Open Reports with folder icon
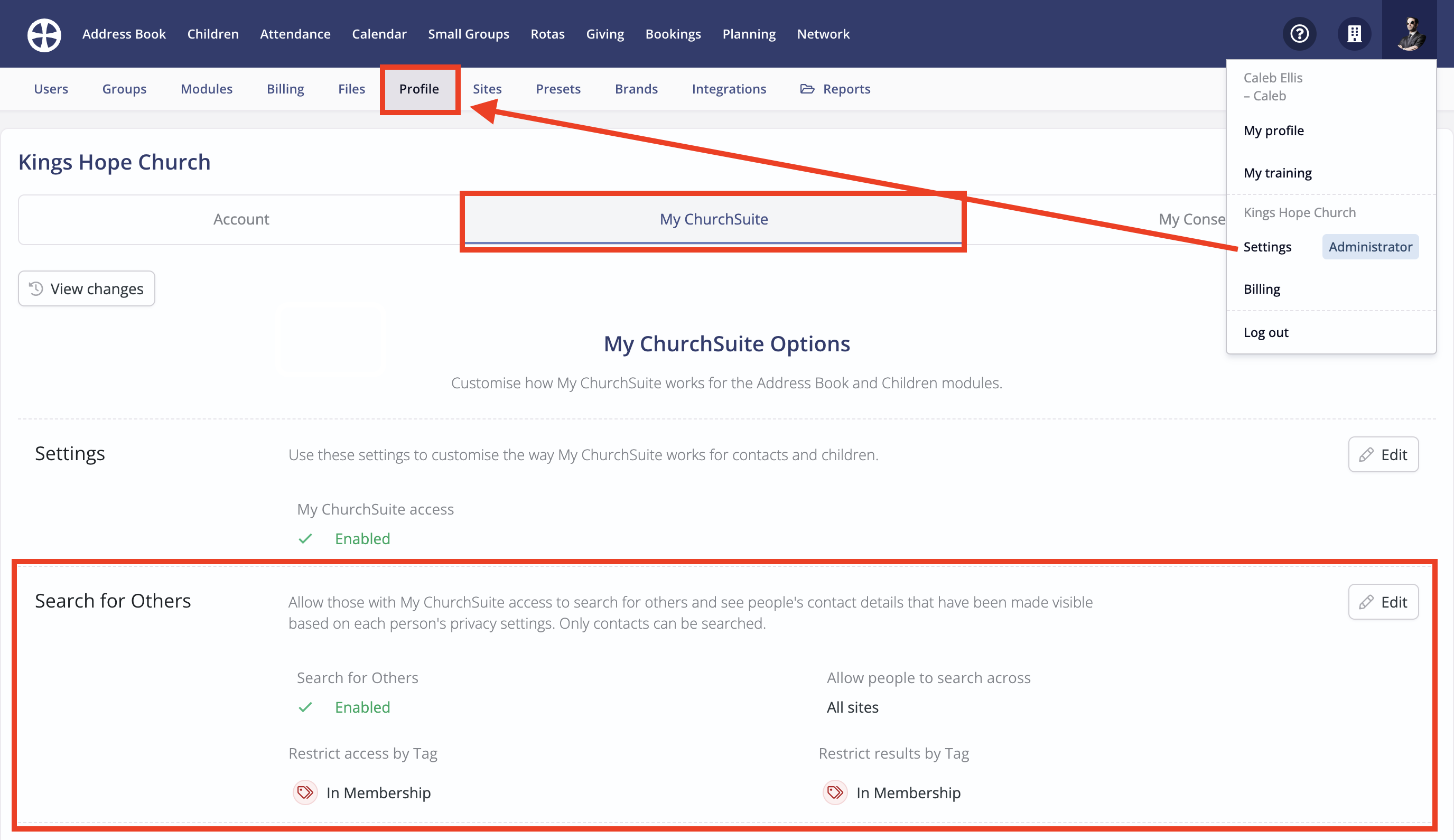1454x840 pixels. coord(835,89)
